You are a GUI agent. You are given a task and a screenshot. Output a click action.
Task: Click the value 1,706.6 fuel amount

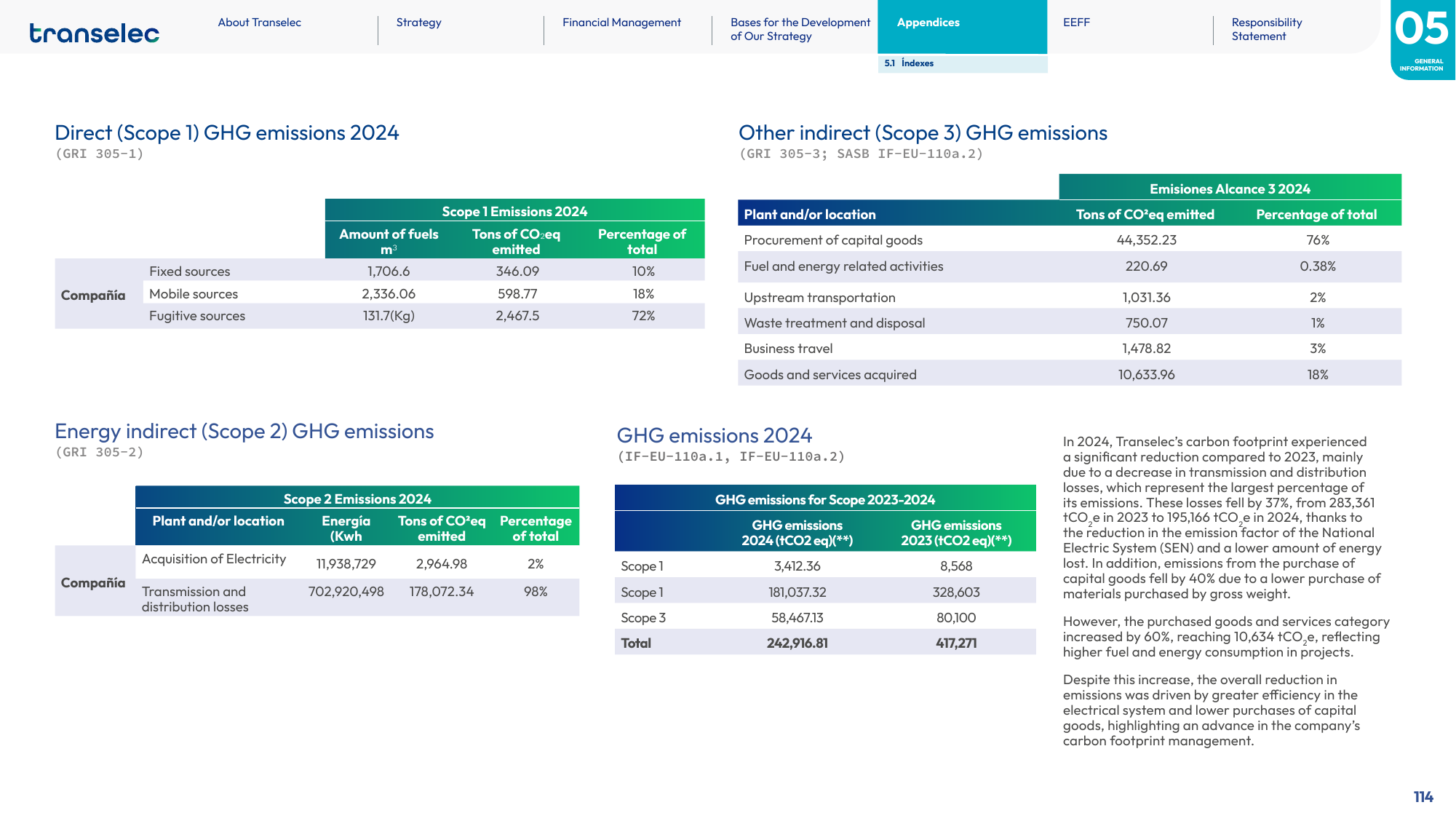coord(389,271)
